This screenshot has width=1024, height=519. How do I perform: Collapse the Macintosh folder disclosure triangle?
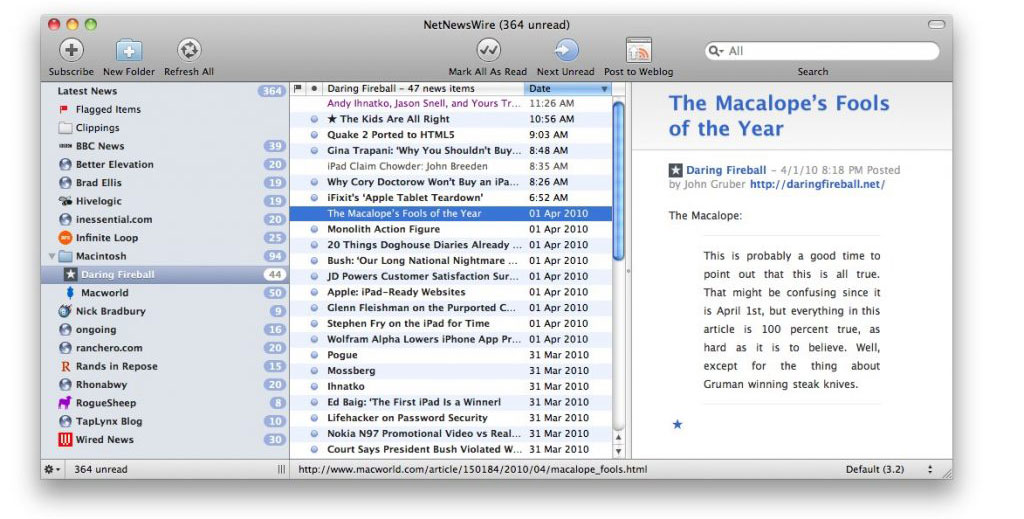coord(52,257)
